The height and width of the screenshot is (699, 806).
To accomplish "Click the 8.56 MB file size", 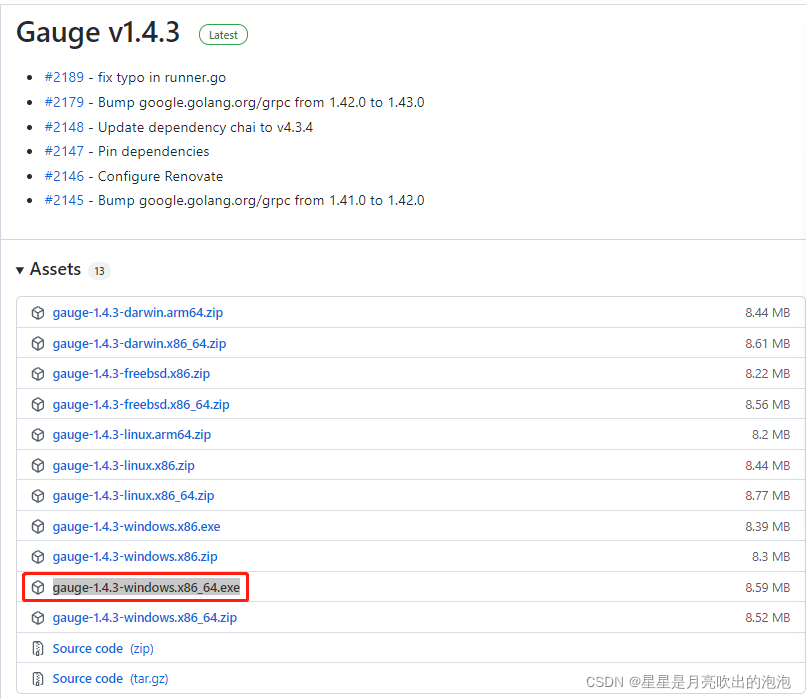I will point(767,404).
